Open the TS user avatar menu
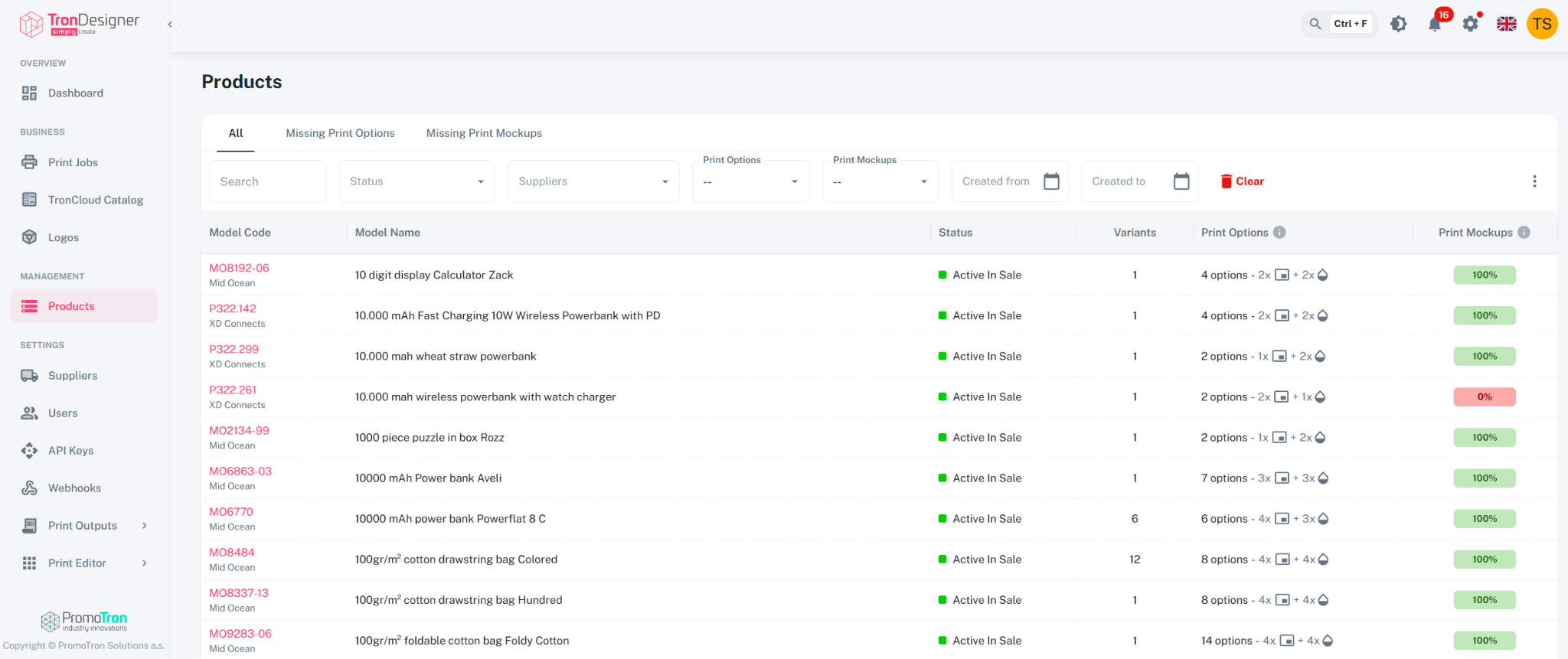Image resolution: width=1568 pixels, height=659 pixels. [1542, 24]
